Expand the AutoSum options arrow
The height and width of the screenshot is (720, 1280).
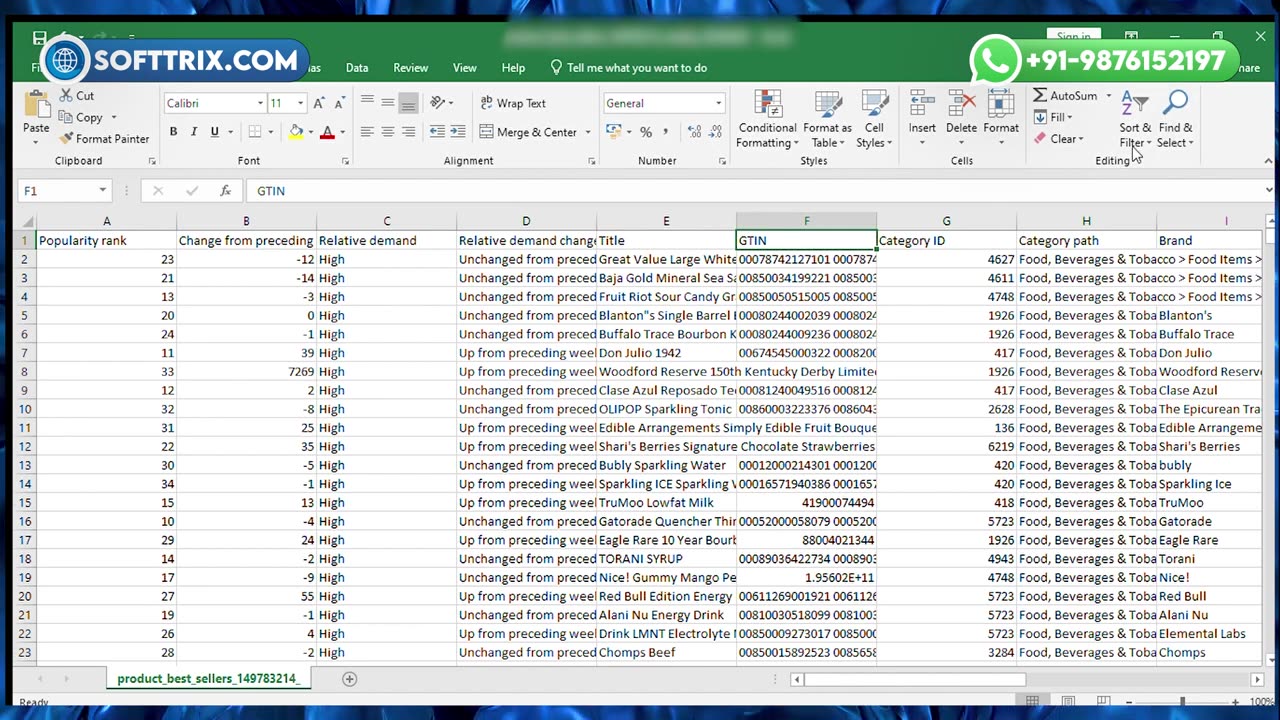click(x=1108, y=96)
